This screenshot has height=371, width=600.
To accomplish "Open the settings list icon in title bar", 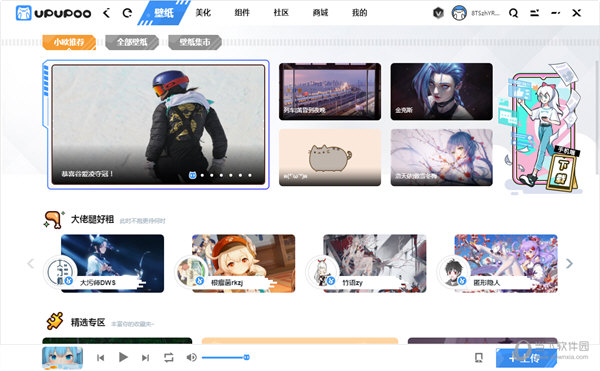I will click(x=535, y=13).
